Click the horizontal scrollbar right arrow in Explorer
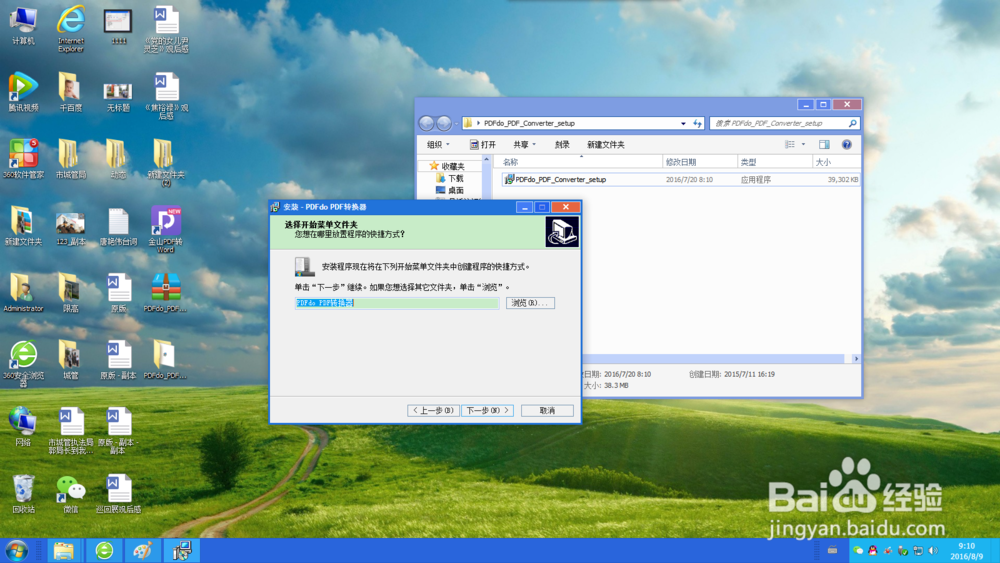 856,359
